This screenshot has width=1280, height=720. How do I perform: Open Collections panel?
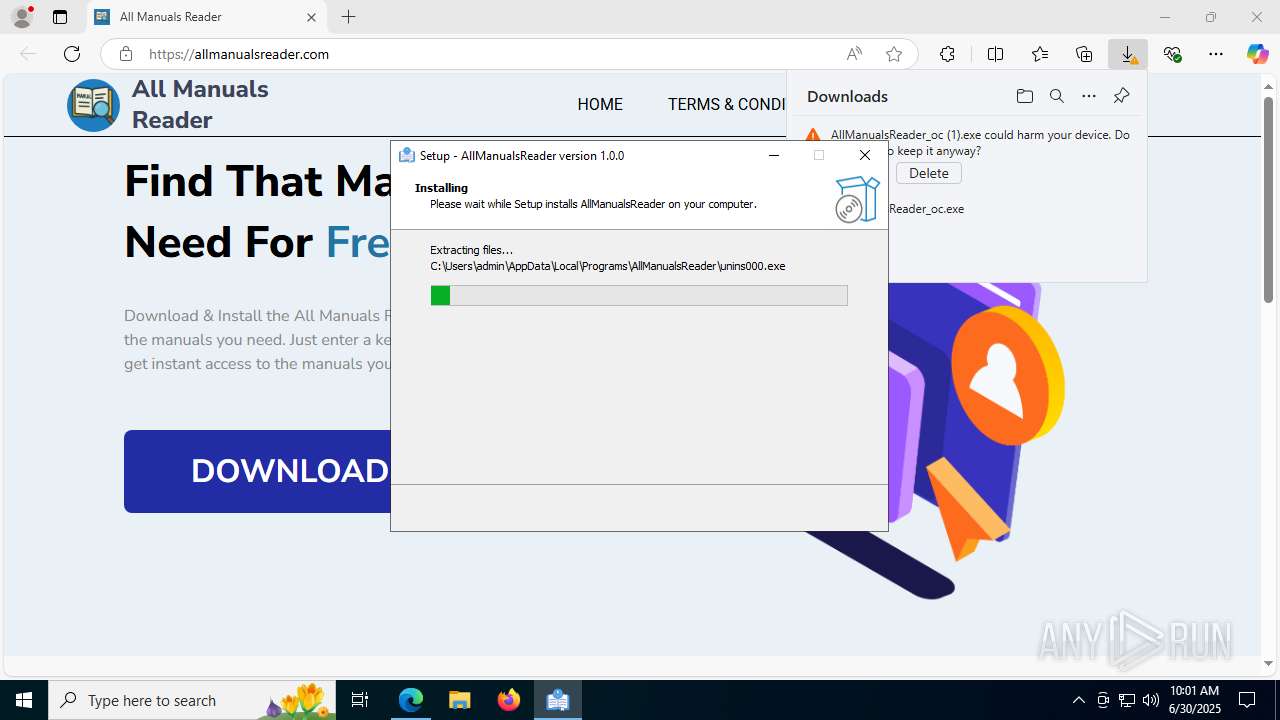pos(1084,54)
